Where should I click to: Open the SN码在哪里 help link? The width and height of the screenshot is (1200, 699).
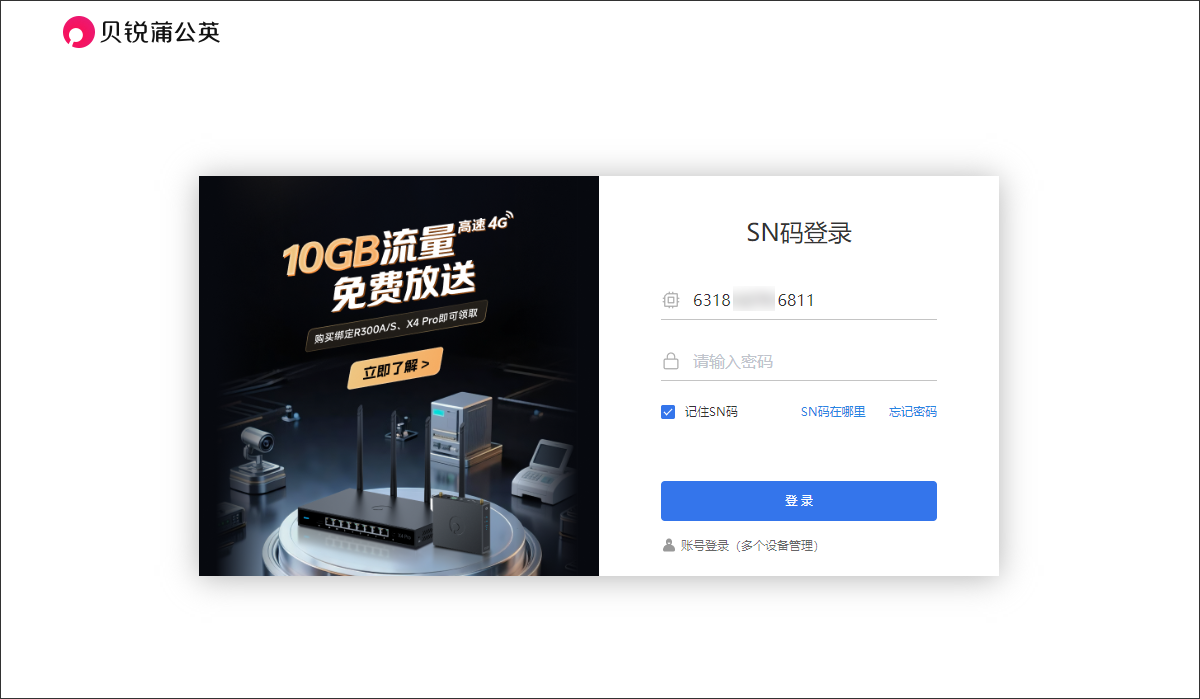click(833, 412)
